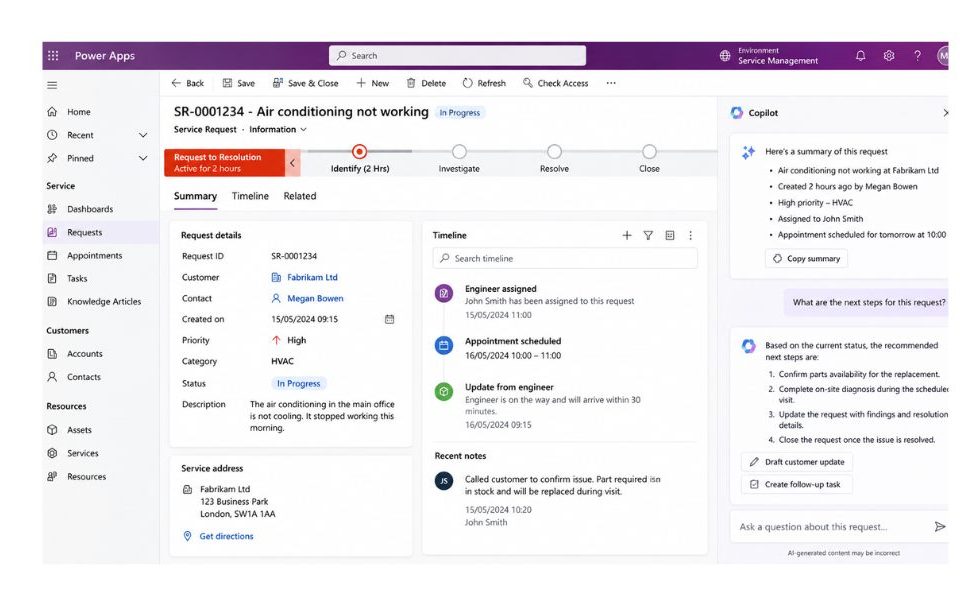This screenshot has width=960, height=600.
Task: Create a New record
Action: 372,83
